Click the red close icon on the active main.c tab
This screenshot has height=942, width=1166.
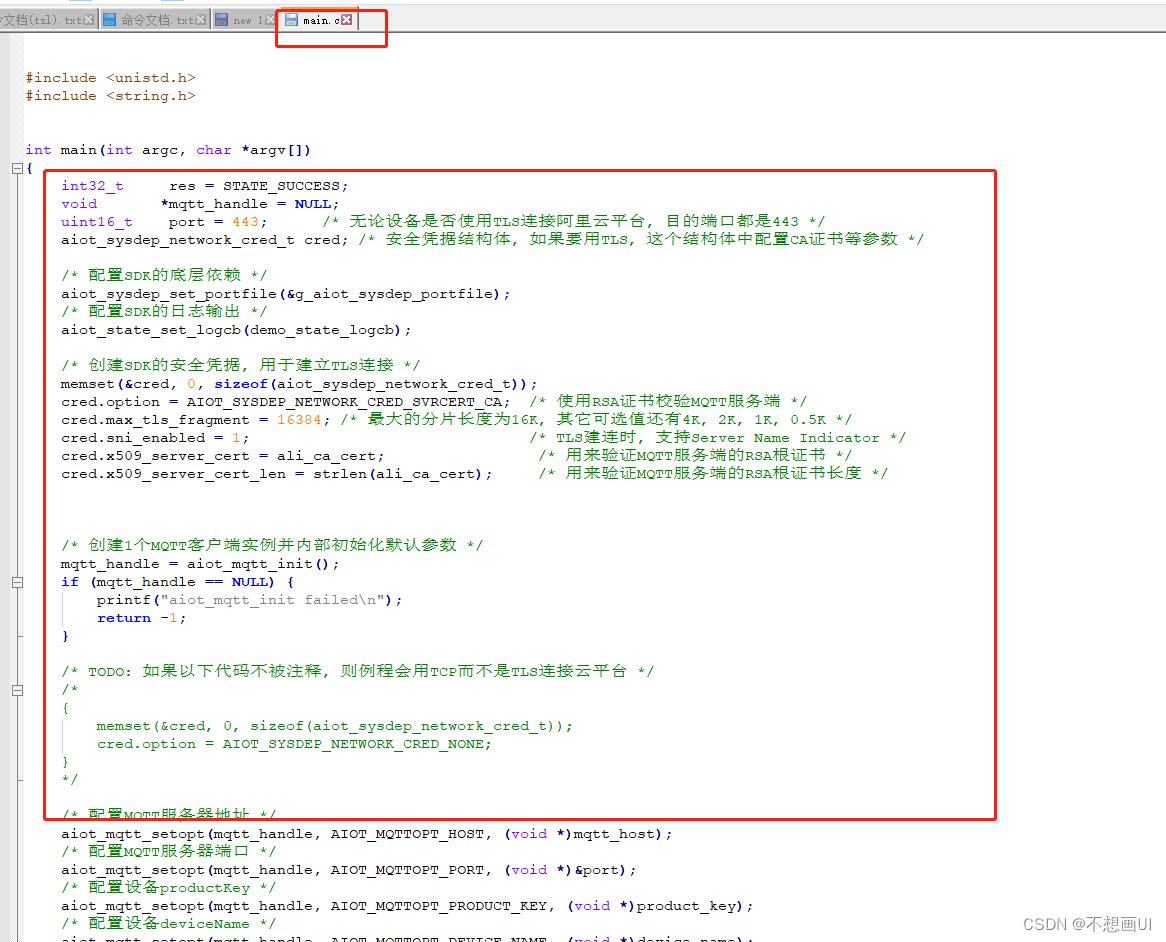point(346,19)
